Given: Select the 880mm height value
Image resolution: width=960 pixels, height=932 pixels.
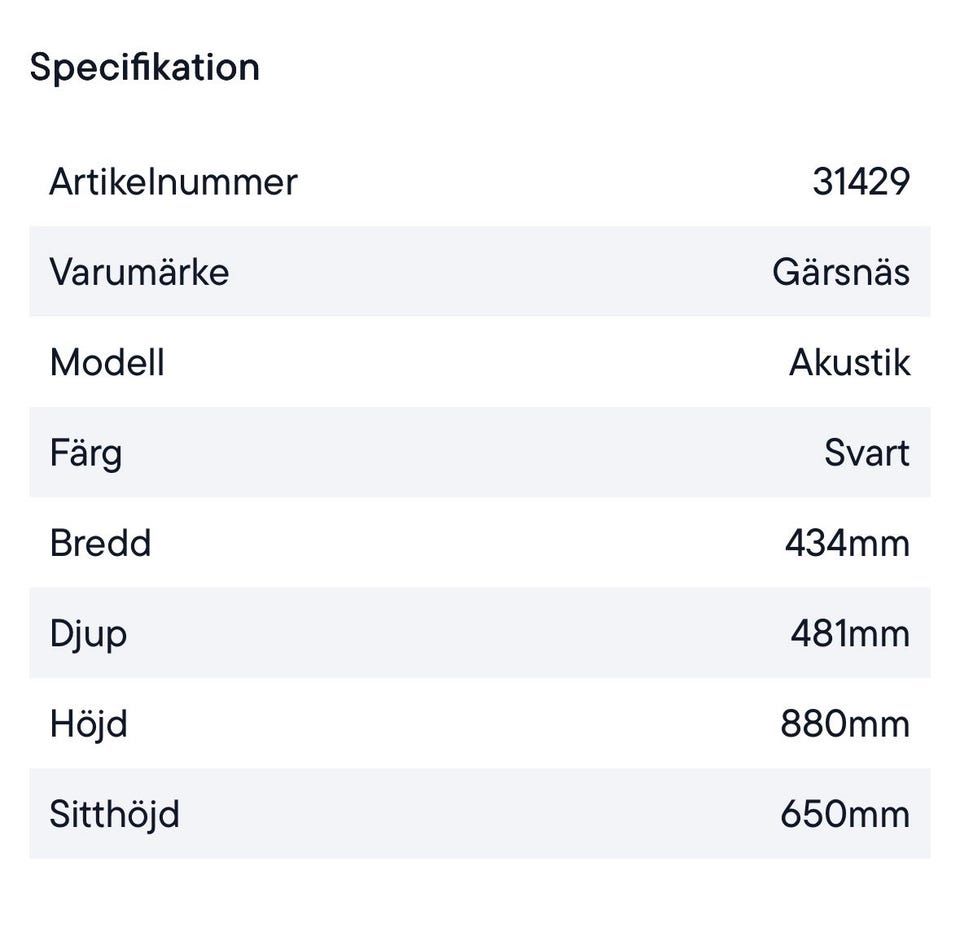Looking at the screenshot, I should coord(845,724).
